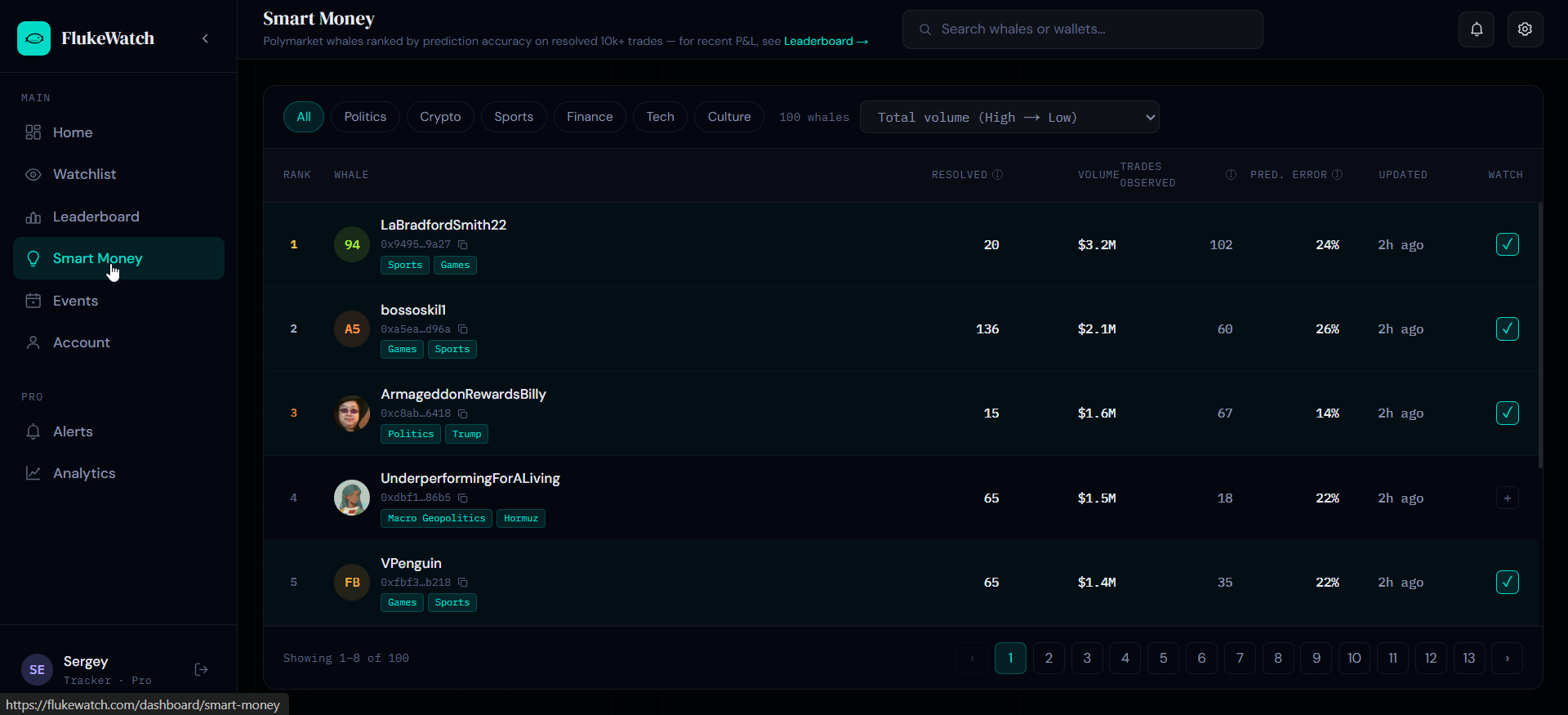
Task: Open Pro Alerts in sidebar
Action: [118, 431]
